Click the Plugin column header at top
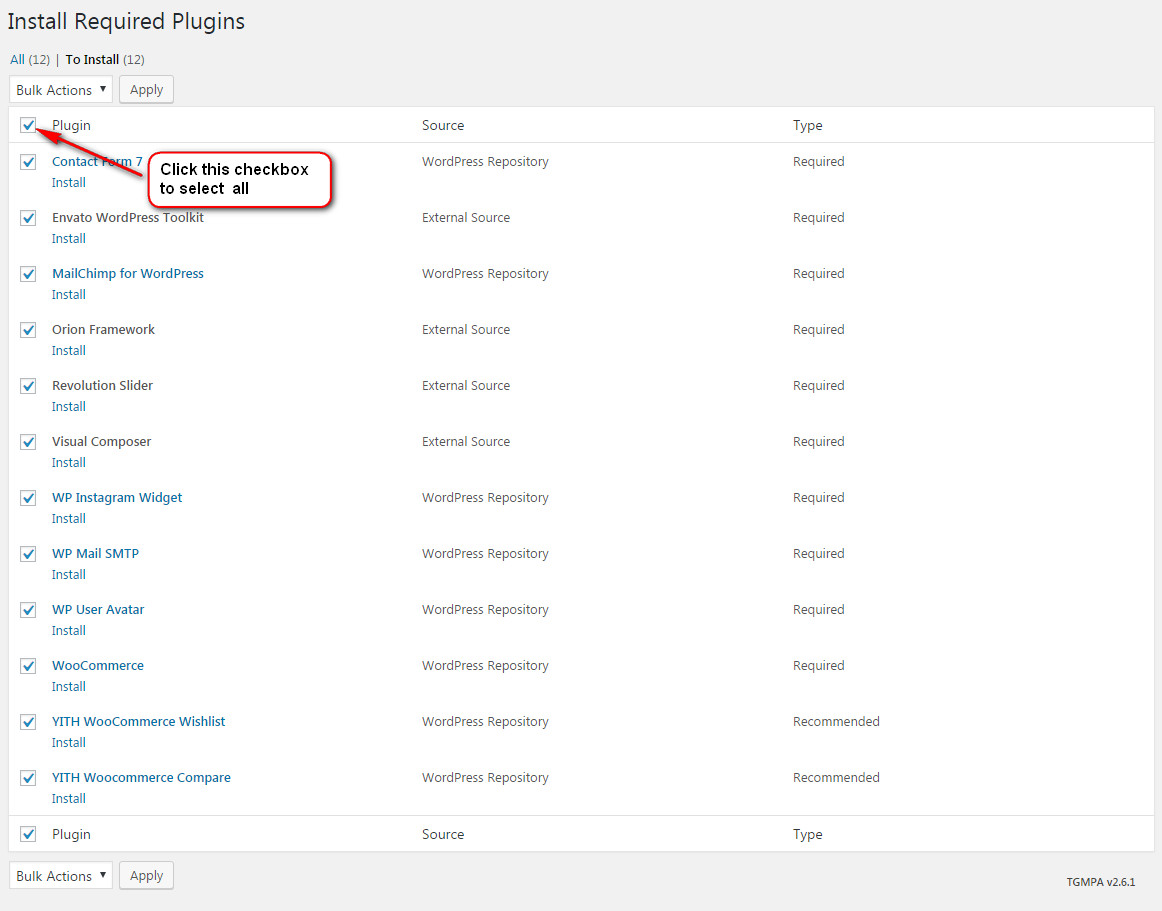The height and width of the screenshot is (911, 1162). (x=71, y=125)
